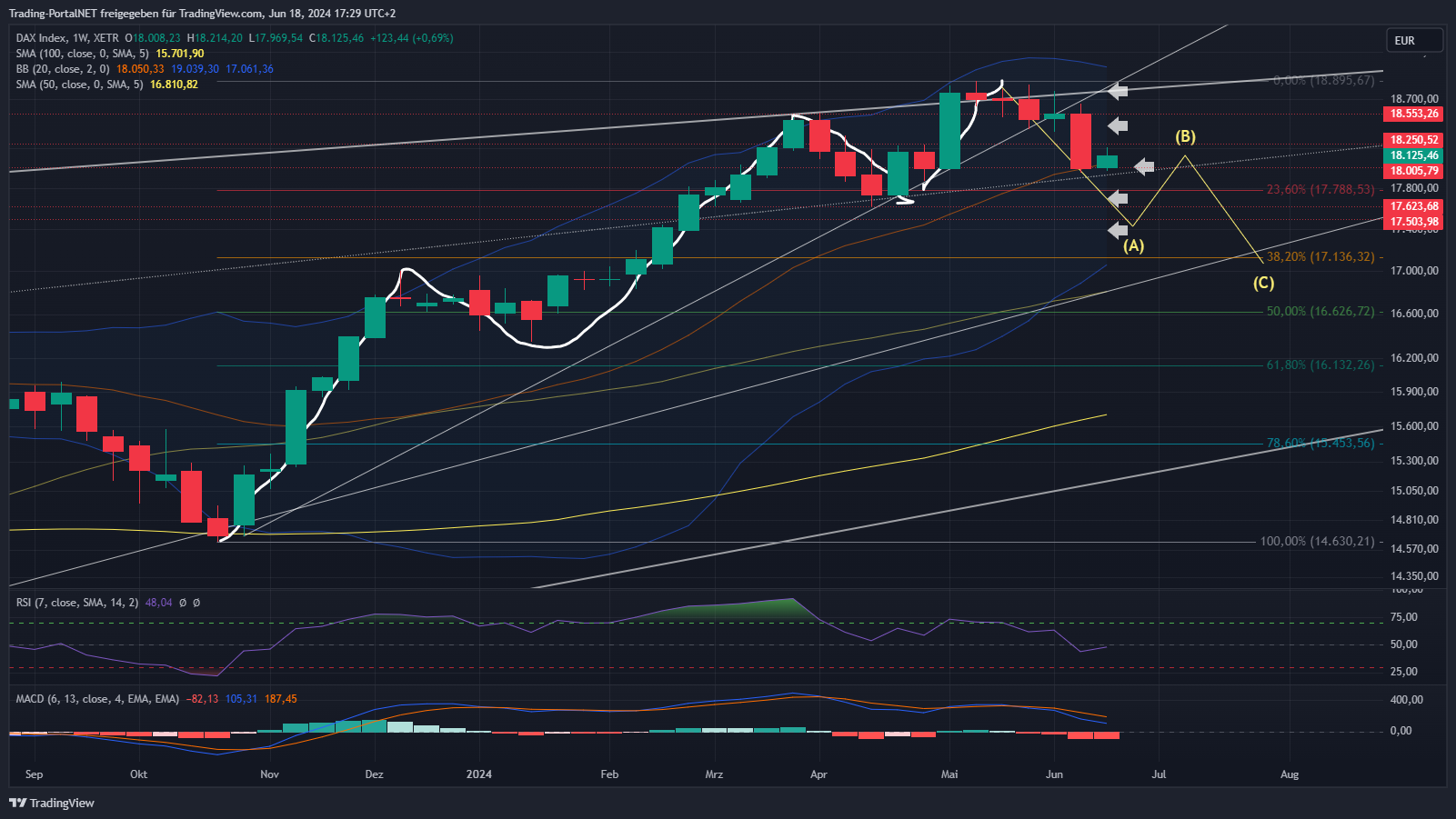Click 2024 on the time axis
Viewport: 1456px width, 819px height.
[478, 774]
